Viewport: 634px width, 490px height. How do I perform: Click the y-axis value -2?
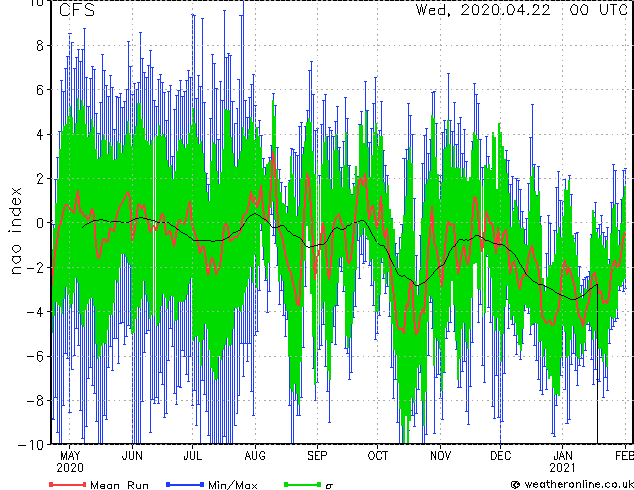click(35, 267)
